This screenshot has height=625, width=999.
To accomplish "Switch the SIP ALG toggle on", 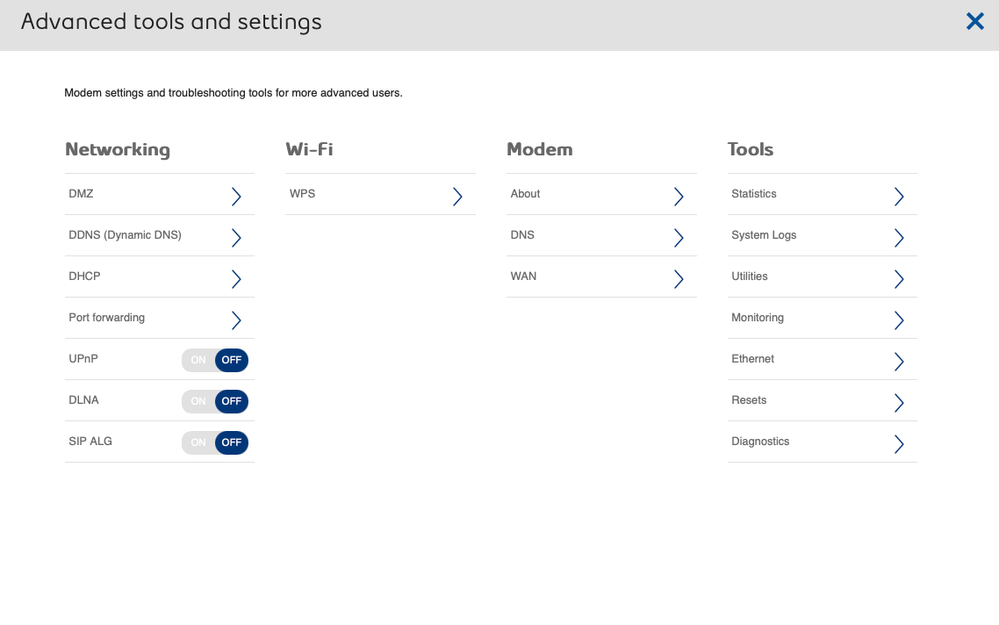I will click(199, 442).
